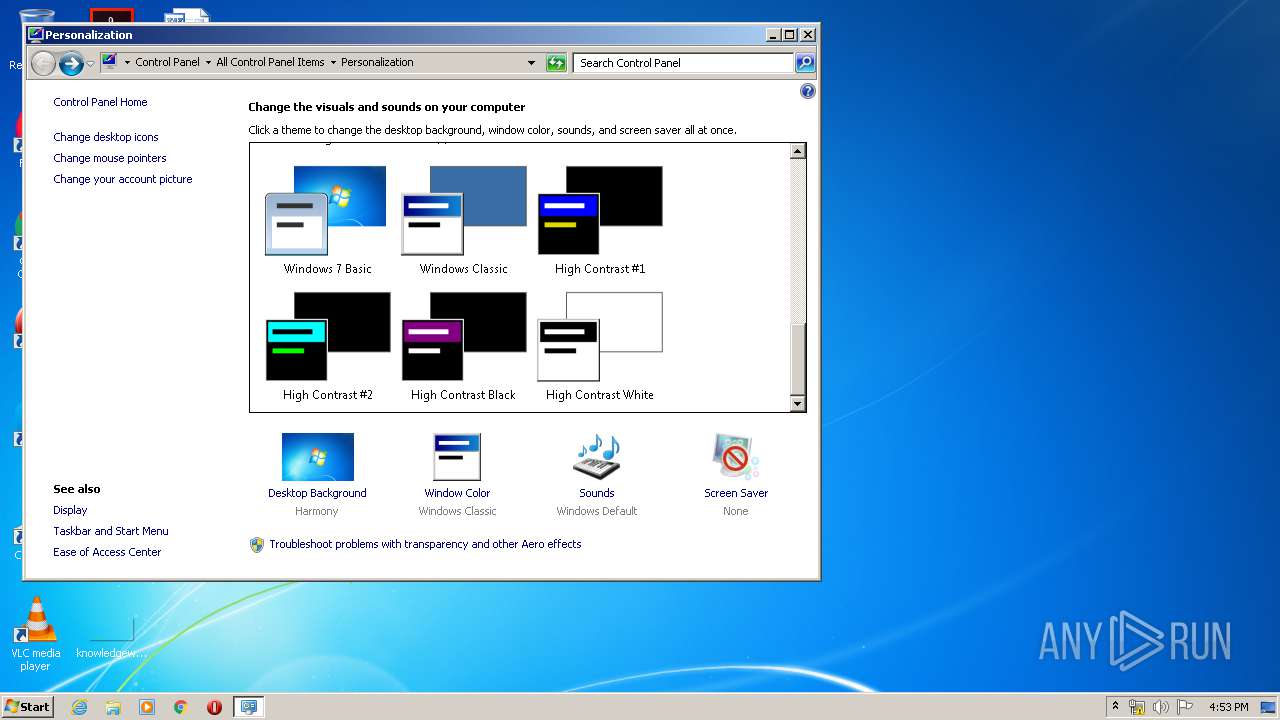Viewport: 1280px width, 720px height.
Task: Open Change desktop icons link
Action: pyautogui.click(x=106, y=137)
